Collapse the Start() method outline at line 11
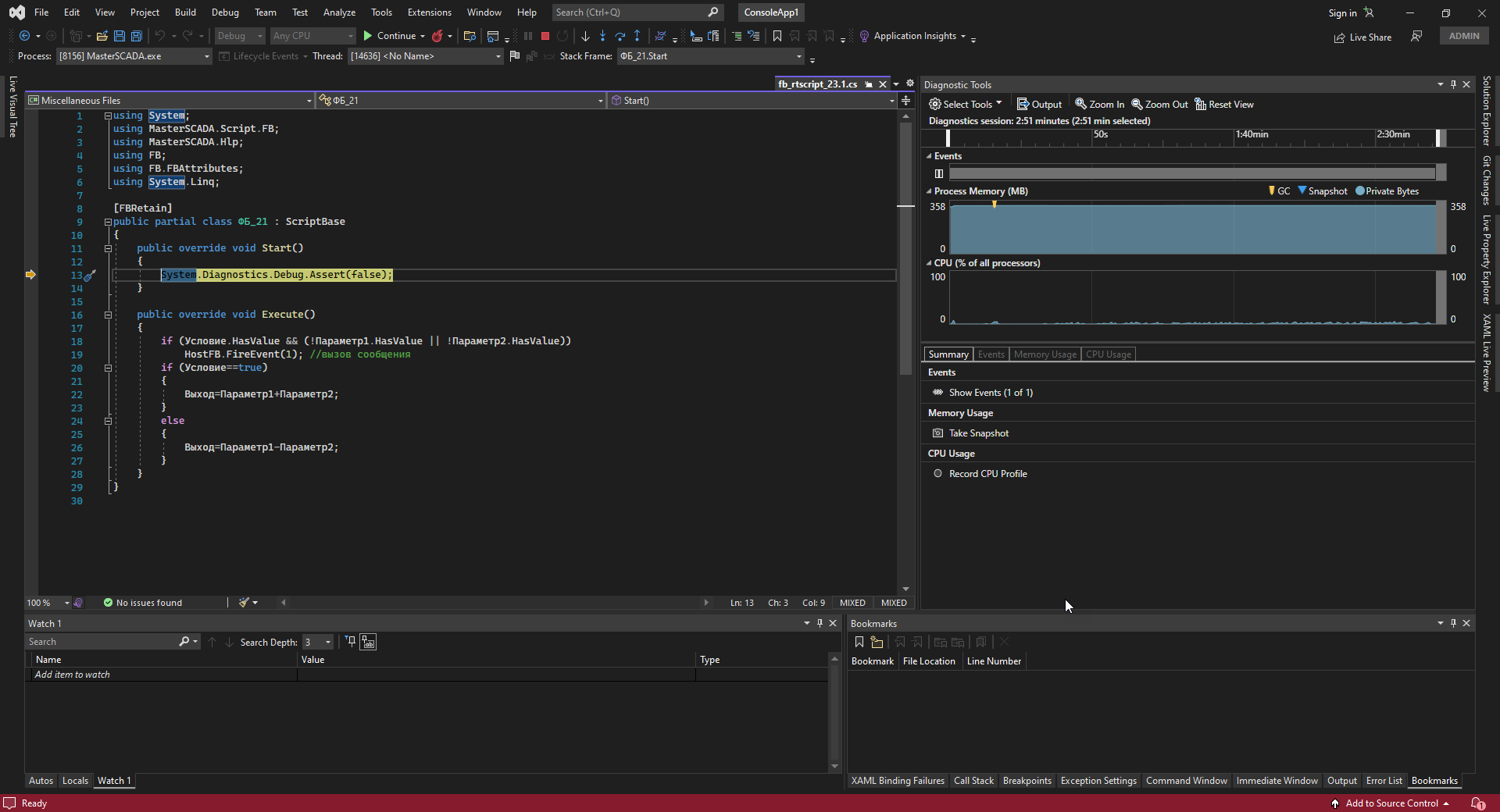 [x=108, y=248]
